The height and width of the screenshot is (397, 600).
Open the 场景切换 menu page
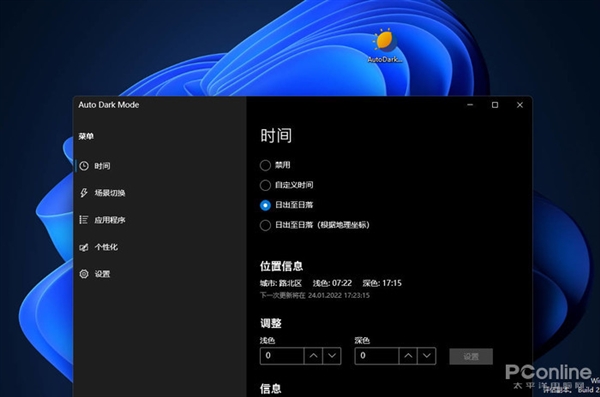(110, 193)
